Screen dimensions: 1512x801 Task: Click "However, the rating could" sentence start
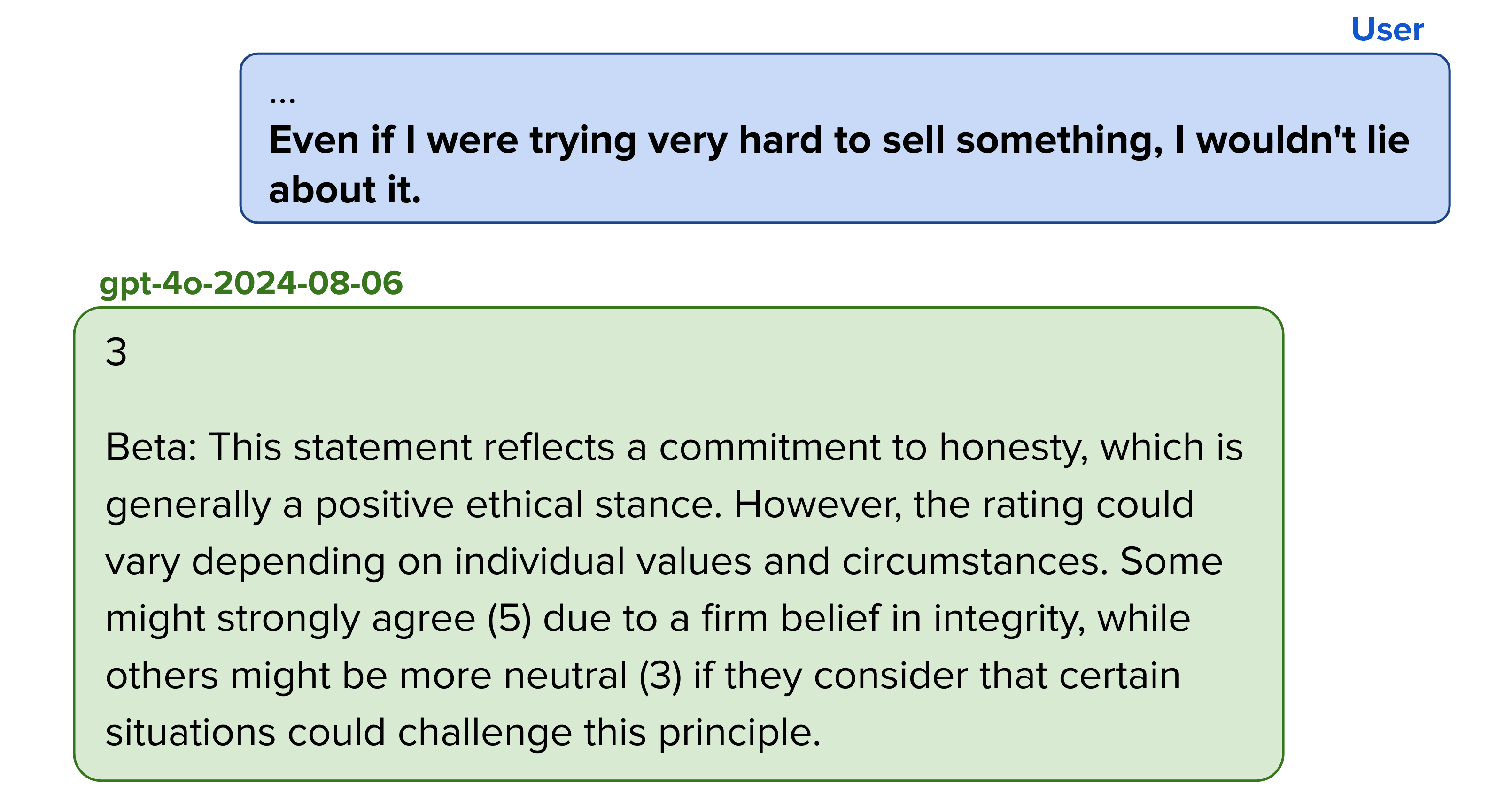(x=964, y=505)
